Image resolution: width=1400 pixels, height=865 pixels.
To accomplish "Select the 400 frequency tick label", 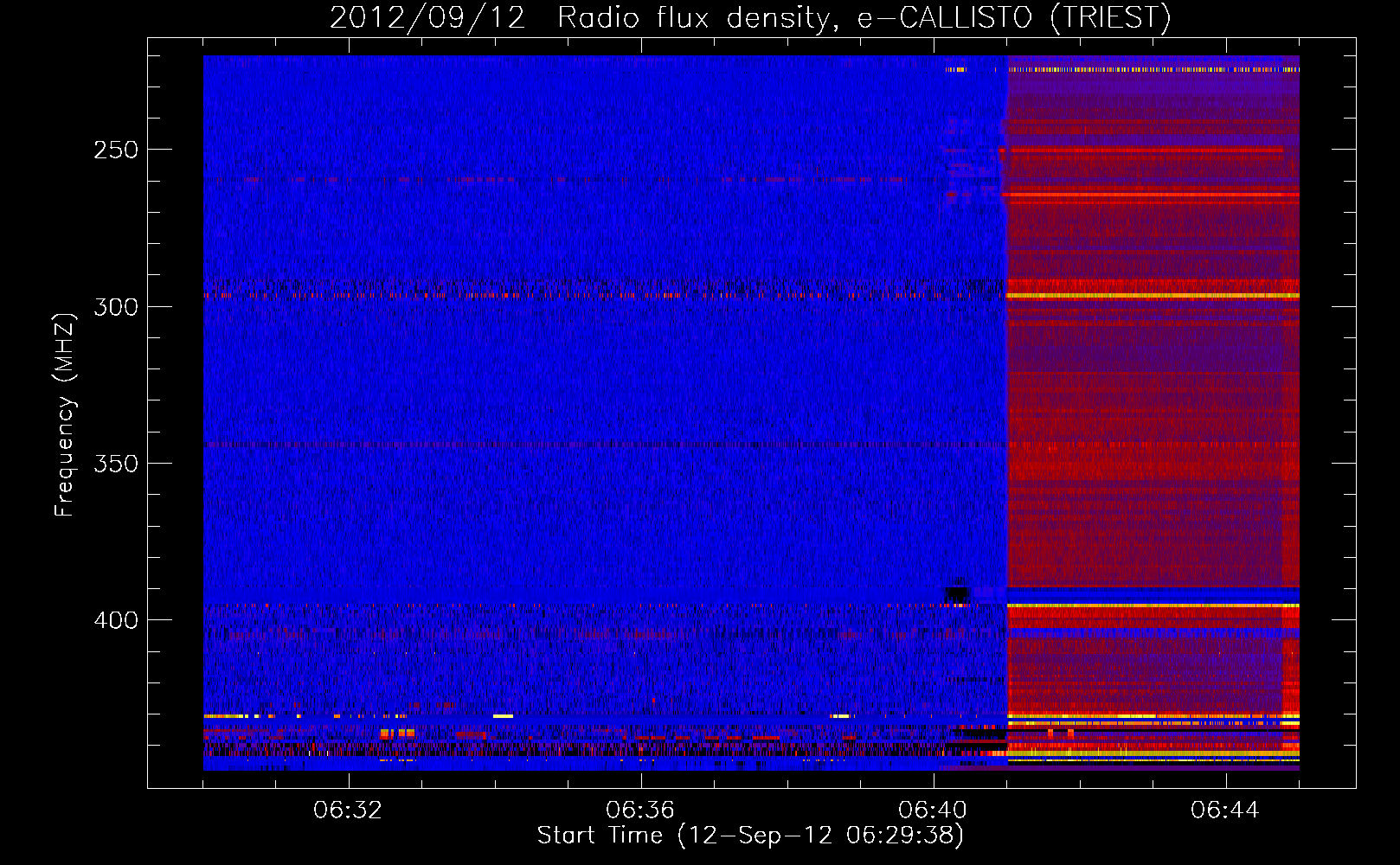I will (116, 620).
